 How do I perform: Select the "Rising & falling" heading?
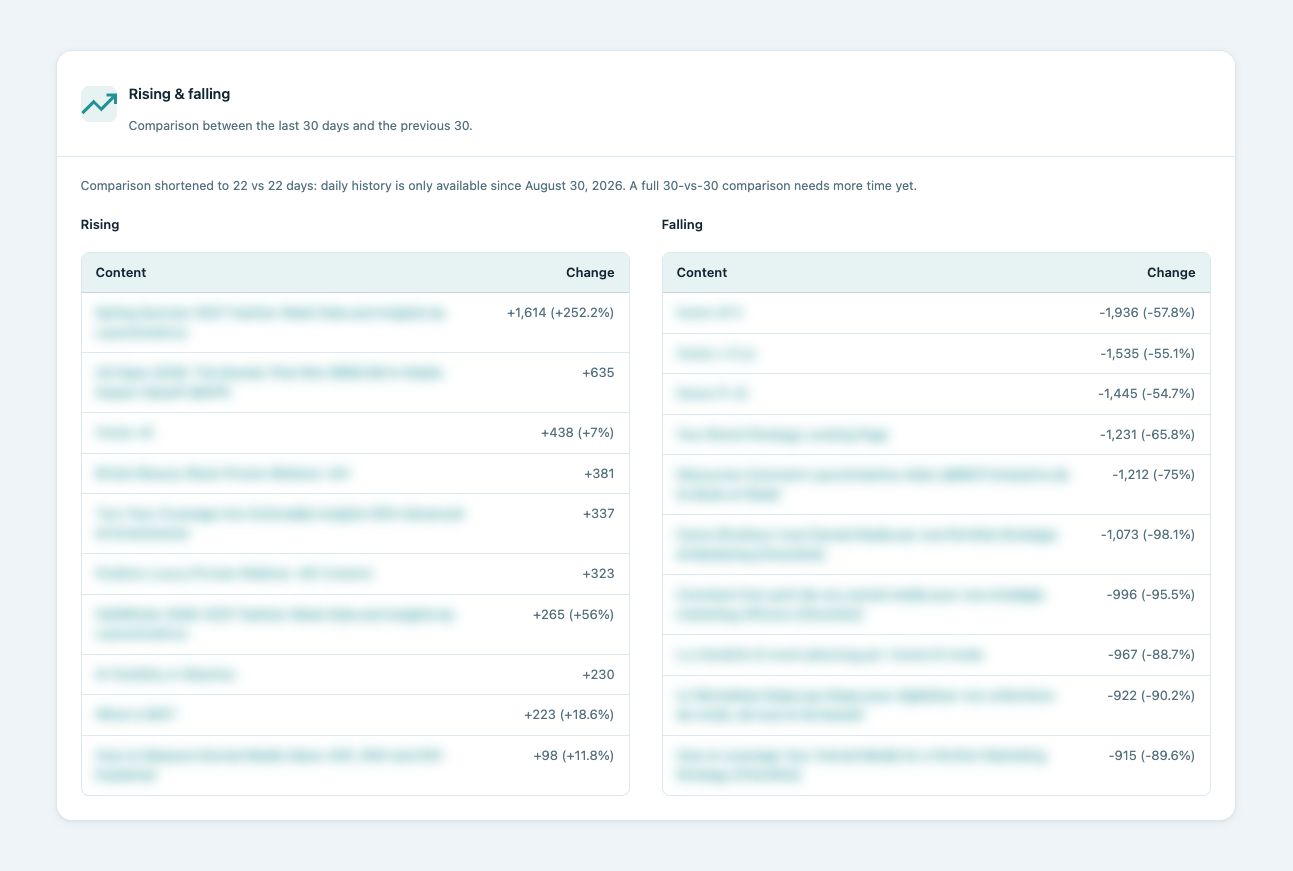[x=180, y=94]
